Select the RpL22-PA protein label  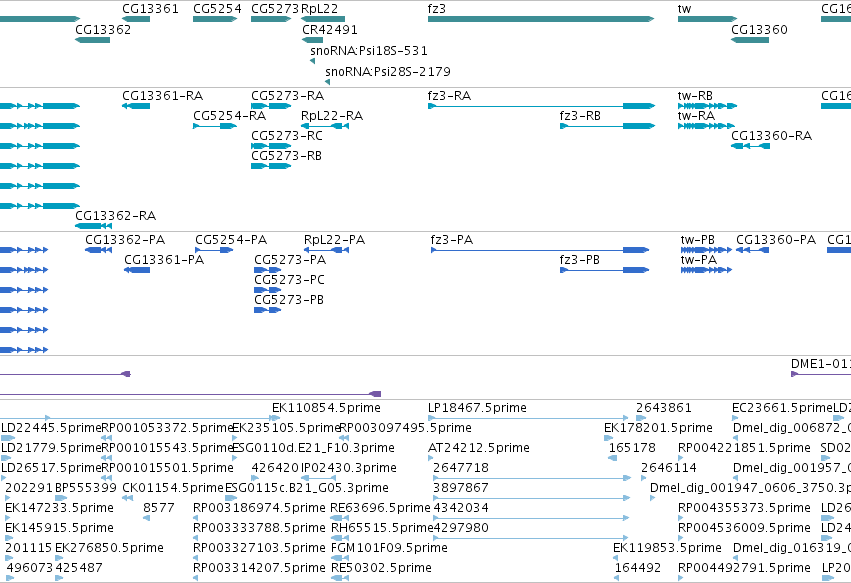pos(334,239)
